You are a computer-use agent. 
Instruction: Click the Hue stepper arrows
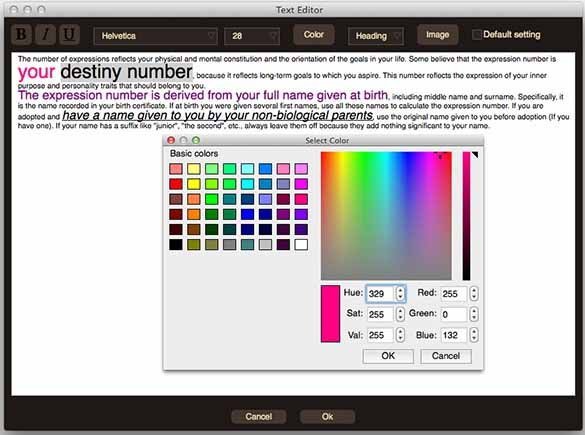coord(400,293)
